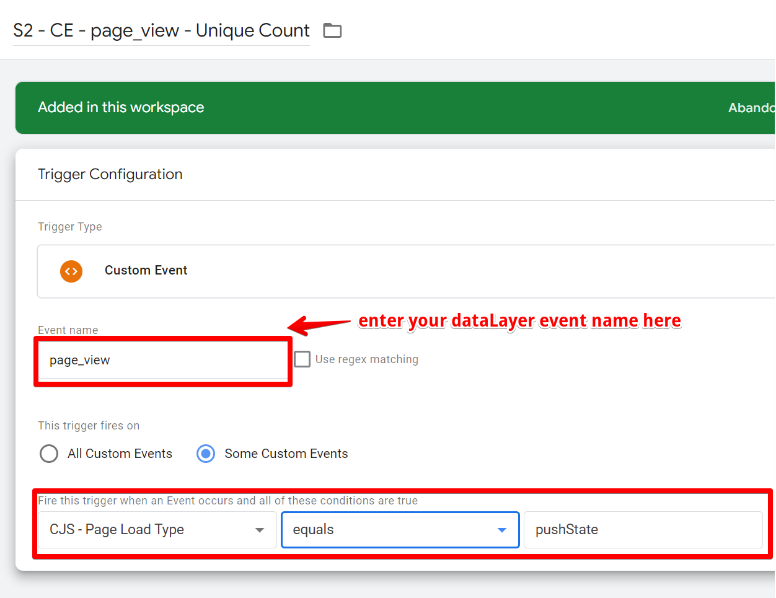
Task: Click the This trigger fires on label
Action: 89,426
